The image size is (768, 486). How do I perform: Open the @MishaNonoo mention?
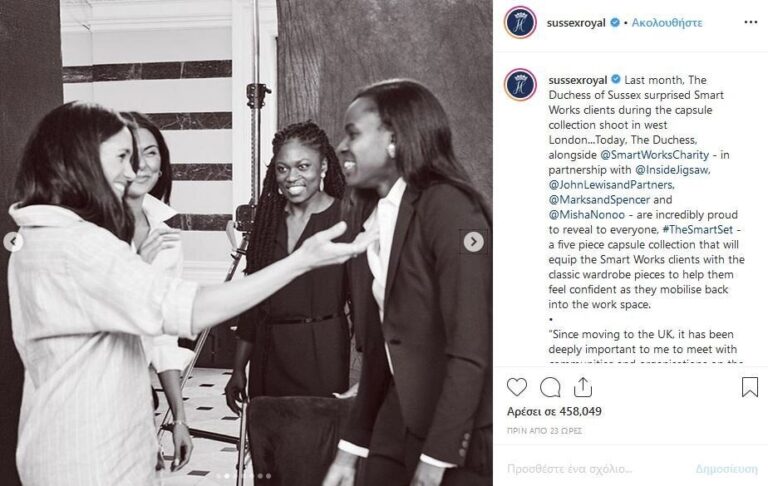[x=587, y=215]
